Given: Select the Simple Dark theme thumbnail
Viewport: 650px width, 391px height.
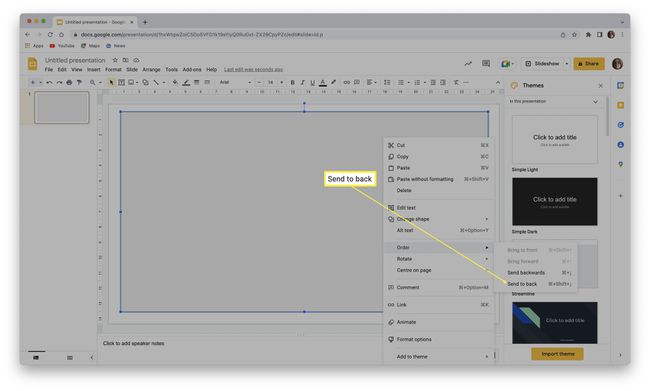Looking at the screenshot, I should pos(555,202).
